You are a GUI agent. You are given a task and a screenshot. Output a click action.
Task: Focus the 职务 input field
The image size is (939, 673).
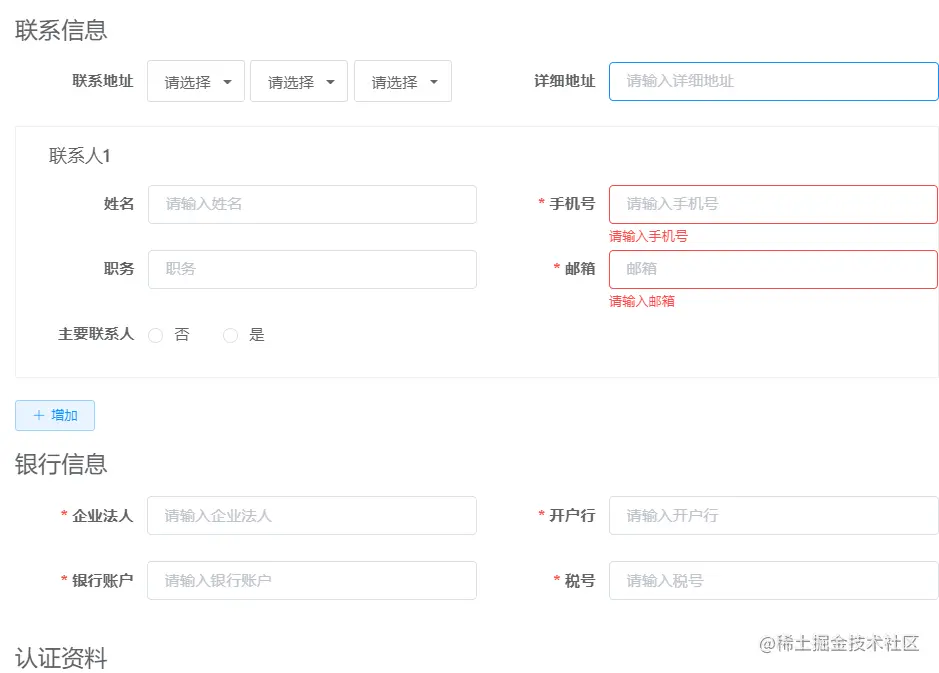coord(312,269)
